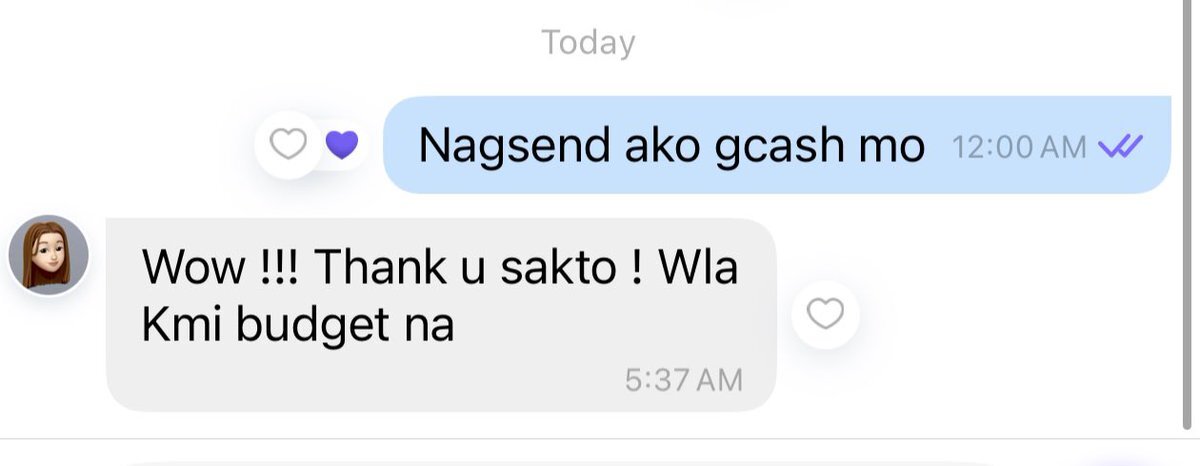1200x466 pixels.
Task: Click the 5:37 AM timestamp
Action: coord(684,379)
